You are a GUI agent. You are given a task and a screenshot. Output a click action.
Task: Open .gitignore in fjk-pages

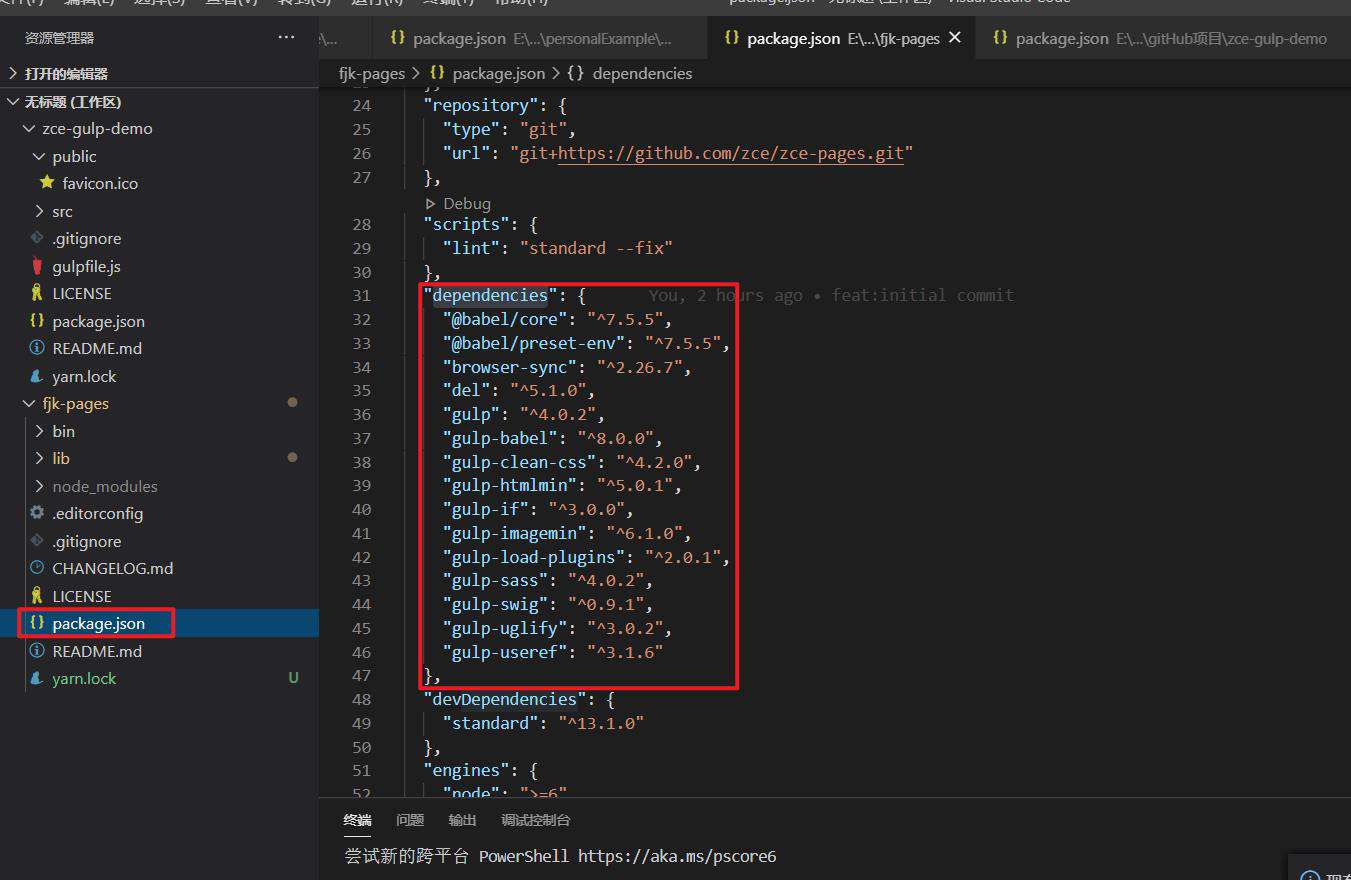(x=86, y=542)
